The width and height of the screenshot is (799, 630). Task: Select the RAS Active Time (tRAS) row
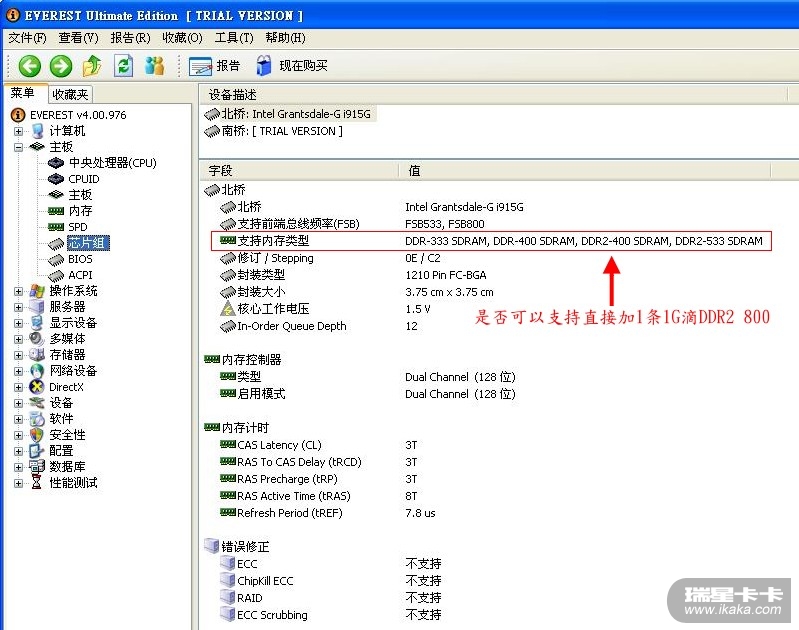click(x=319, y=496)
